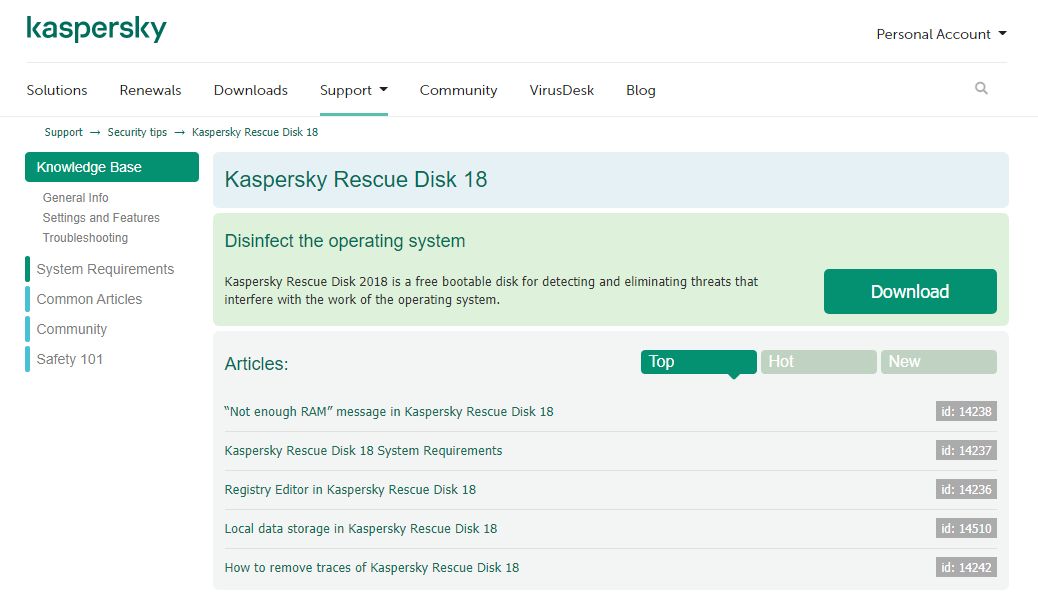Open Common Articles sidebar item
The image size is (1038, 605).
(89, 299)
